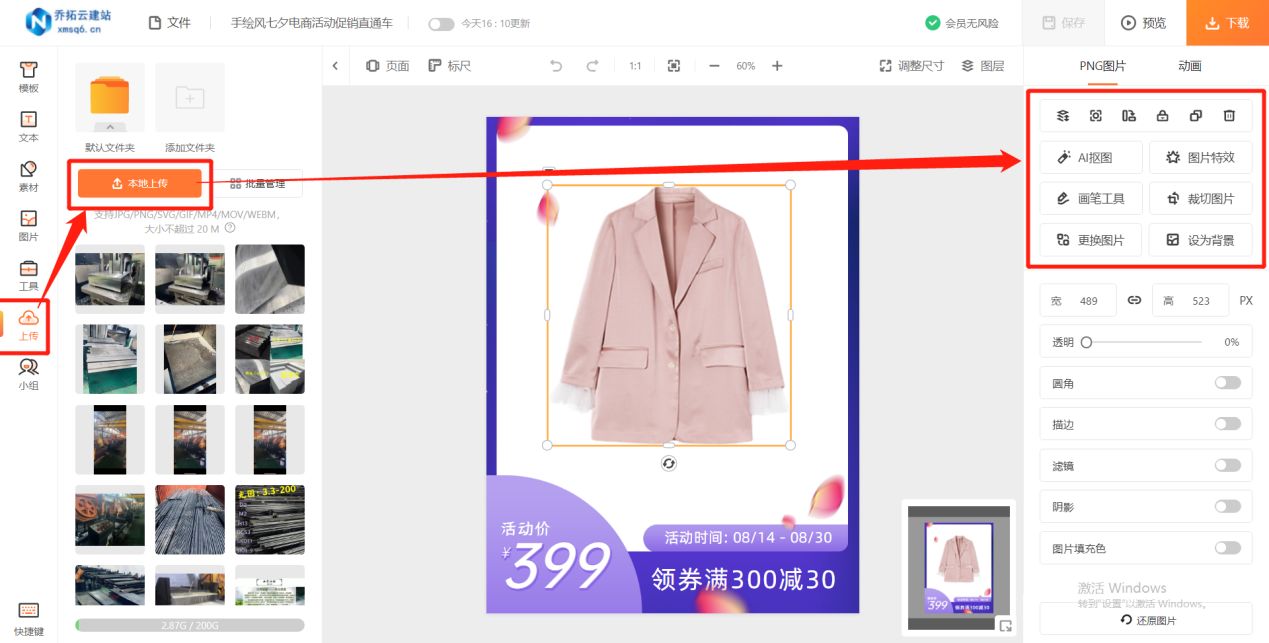This screenshot has width=1269, height=643.
Task: Enable the 圆角 rounded corners toggle
Action: click(1229, 382)
